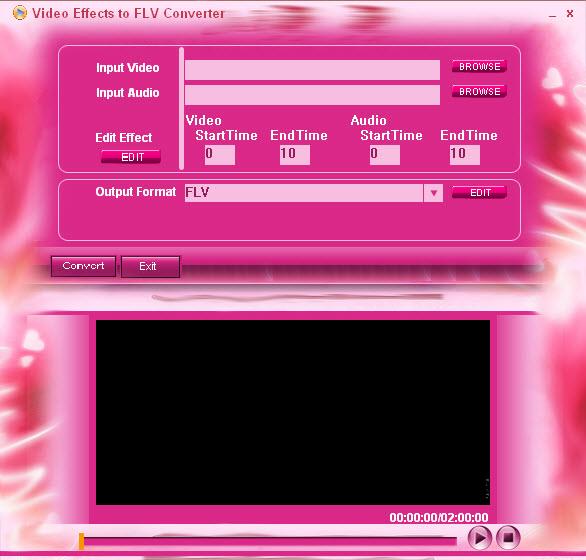The height and width of the screenshot is (560, 586).
Task: Focus the Video StartTime field
Action: [220, 155]
